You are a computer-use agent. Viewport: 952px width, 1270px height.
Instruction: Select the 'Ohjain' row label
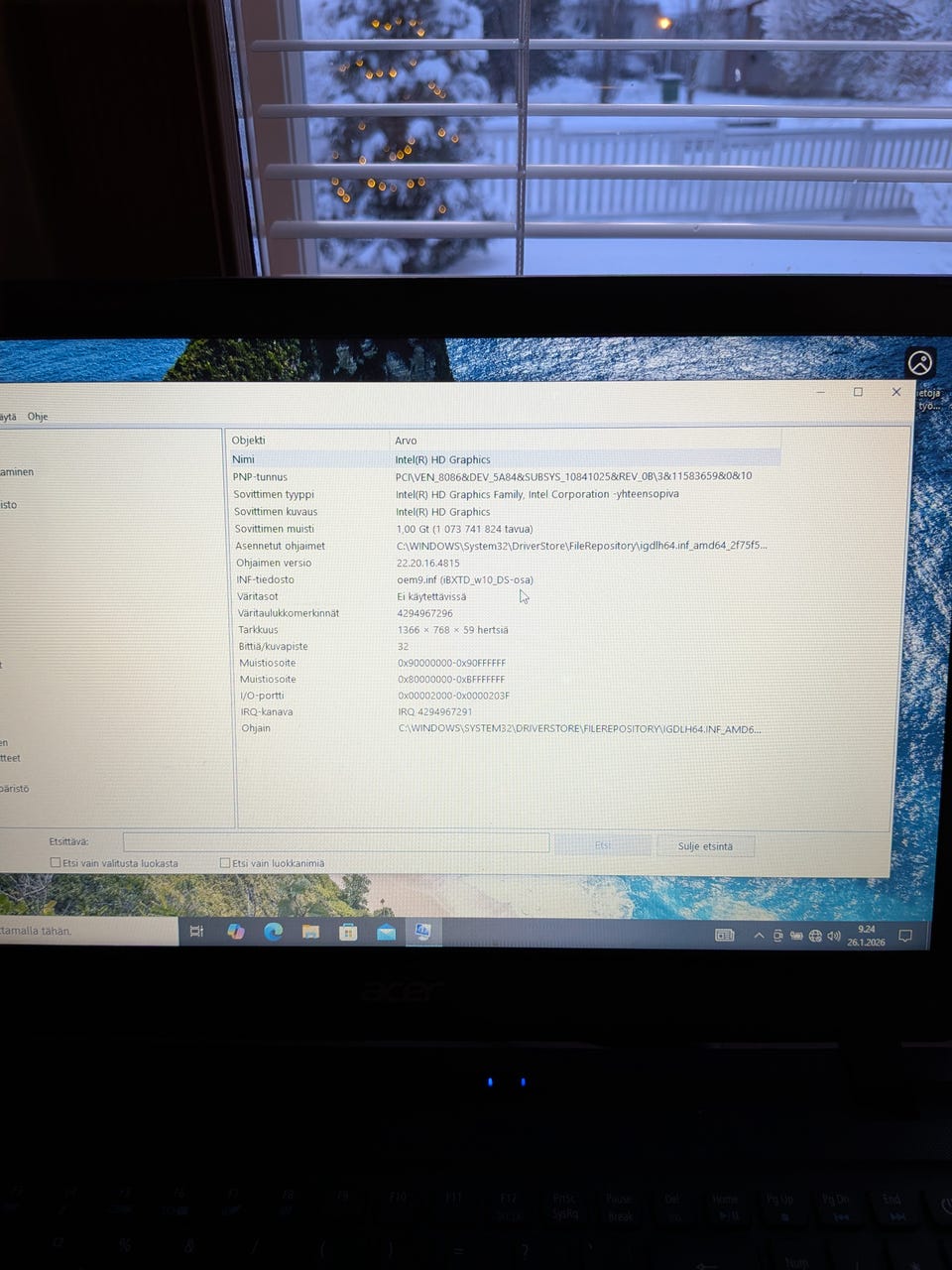pyautogui.click(x=256, y=728)
